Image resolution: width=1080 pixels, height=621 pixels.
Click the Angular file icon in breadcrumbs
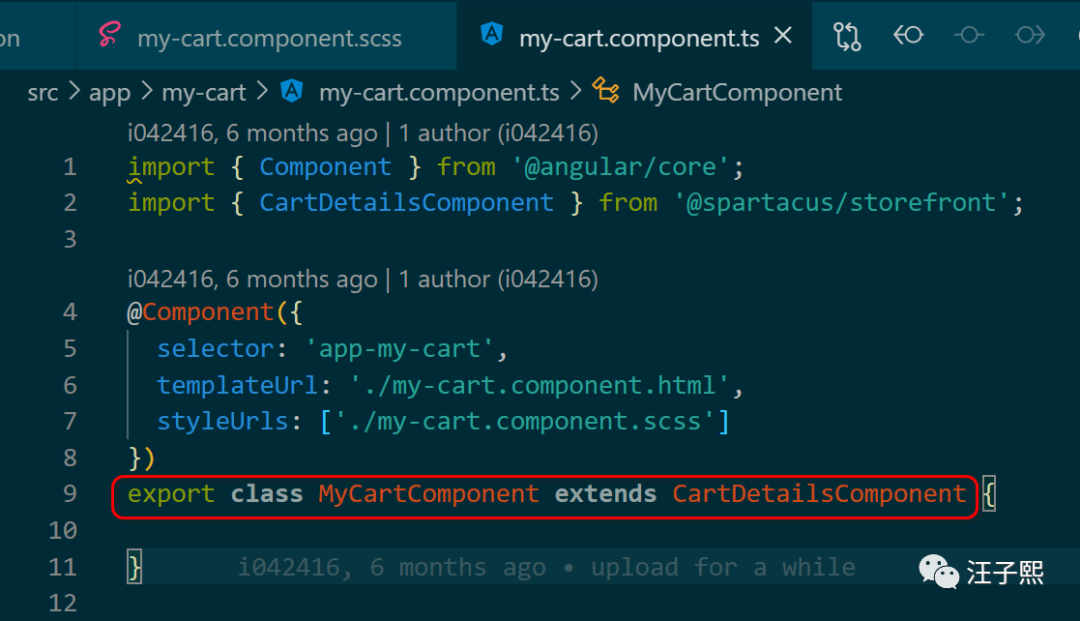point(292,92)
